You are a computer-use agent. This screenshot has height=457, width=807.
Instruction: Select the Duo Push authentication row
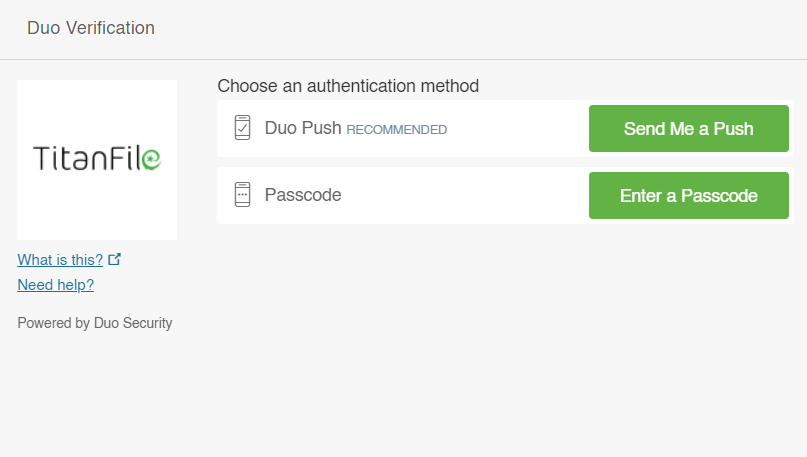pyautogui.click(x=505, y=129)
